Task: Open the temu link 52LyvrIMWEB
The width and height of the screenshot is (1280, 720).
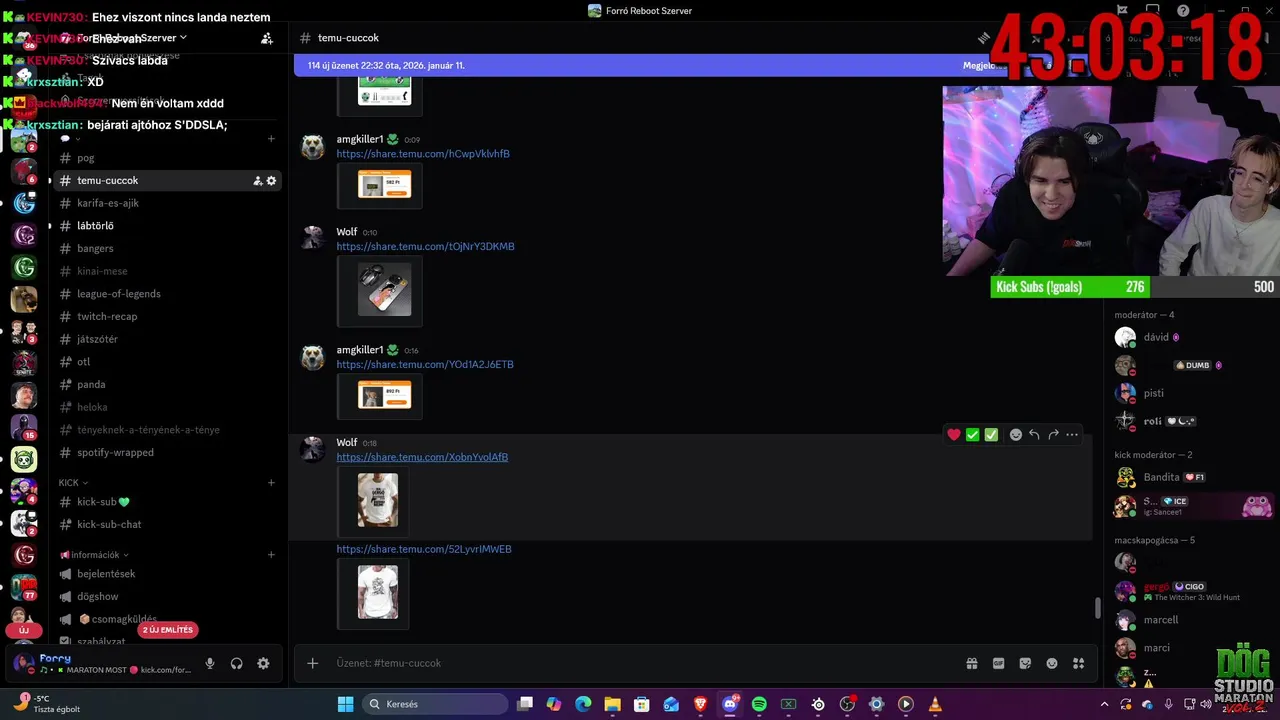Action: (x=424, y=549)
